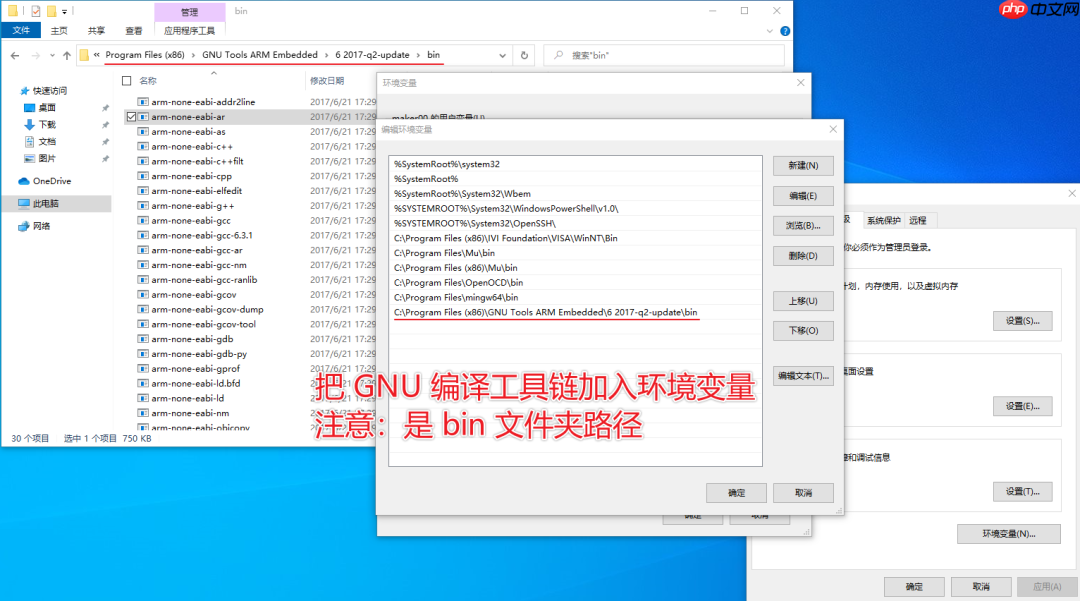Click the refresh icon beside the address bar

(525, 55)
